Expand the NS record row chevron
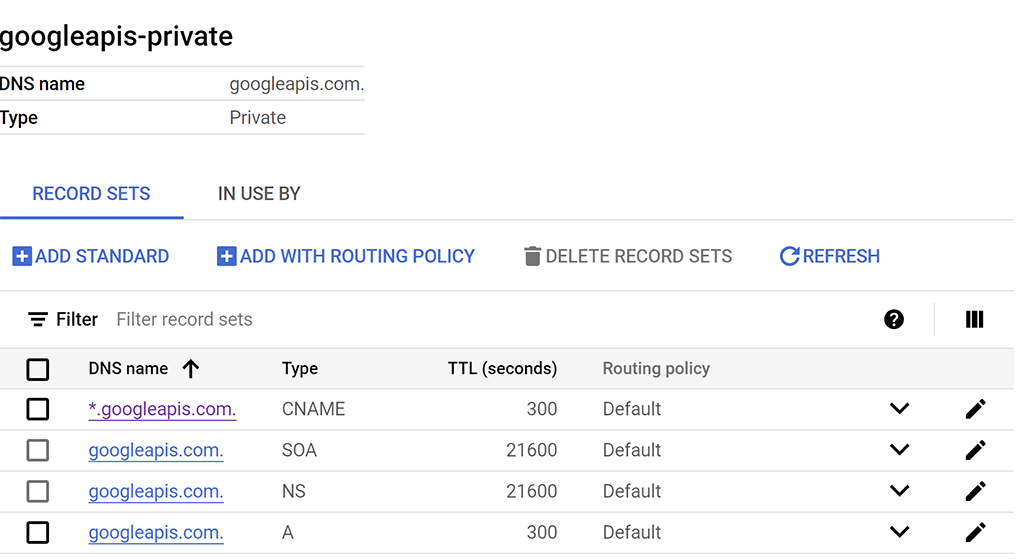Image resolution: width=1020 pixels, height=559 pixels. click(x=899, y=491)
